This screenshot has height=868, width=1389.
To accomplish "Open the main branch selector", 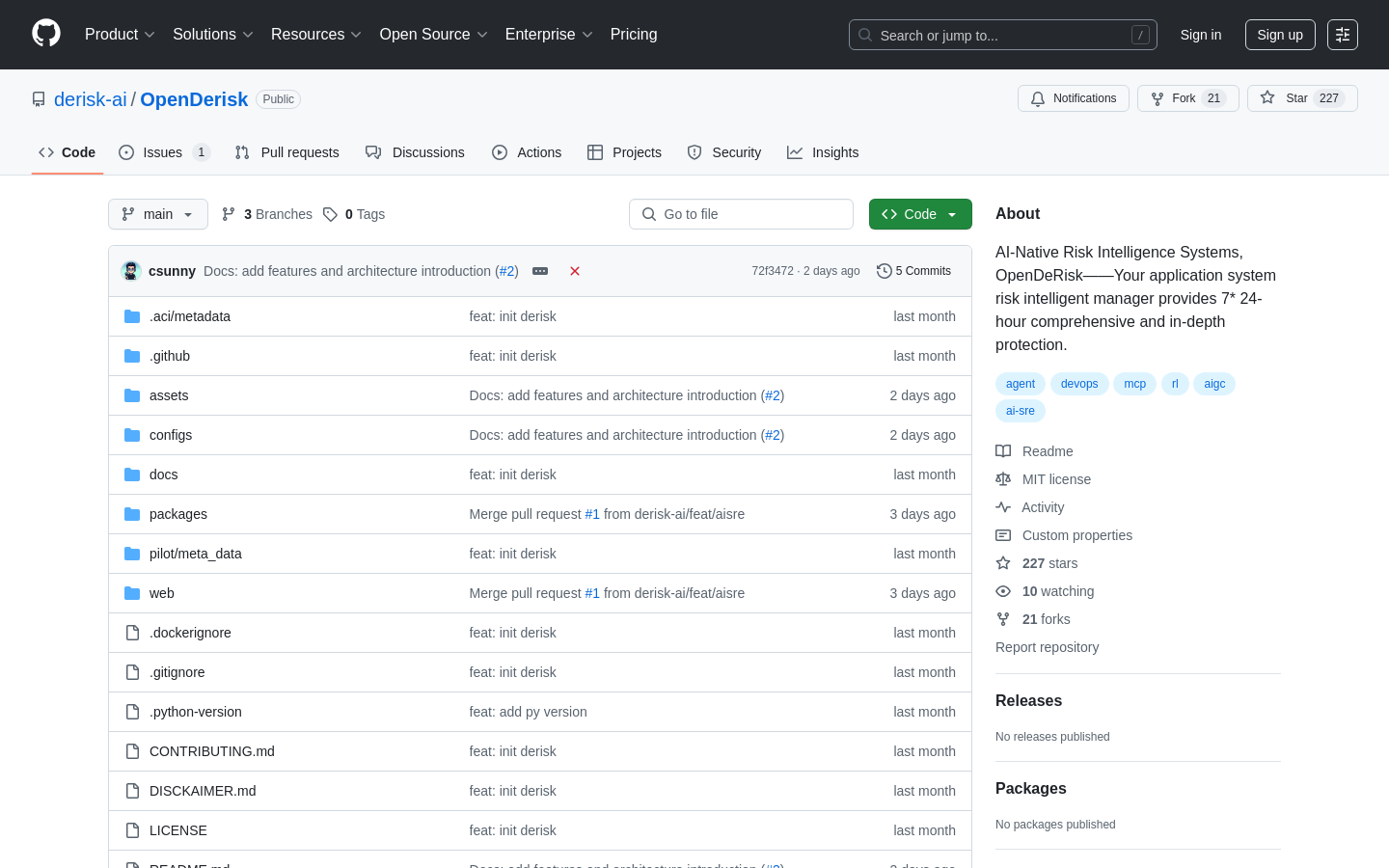I will tap(158, 214).
